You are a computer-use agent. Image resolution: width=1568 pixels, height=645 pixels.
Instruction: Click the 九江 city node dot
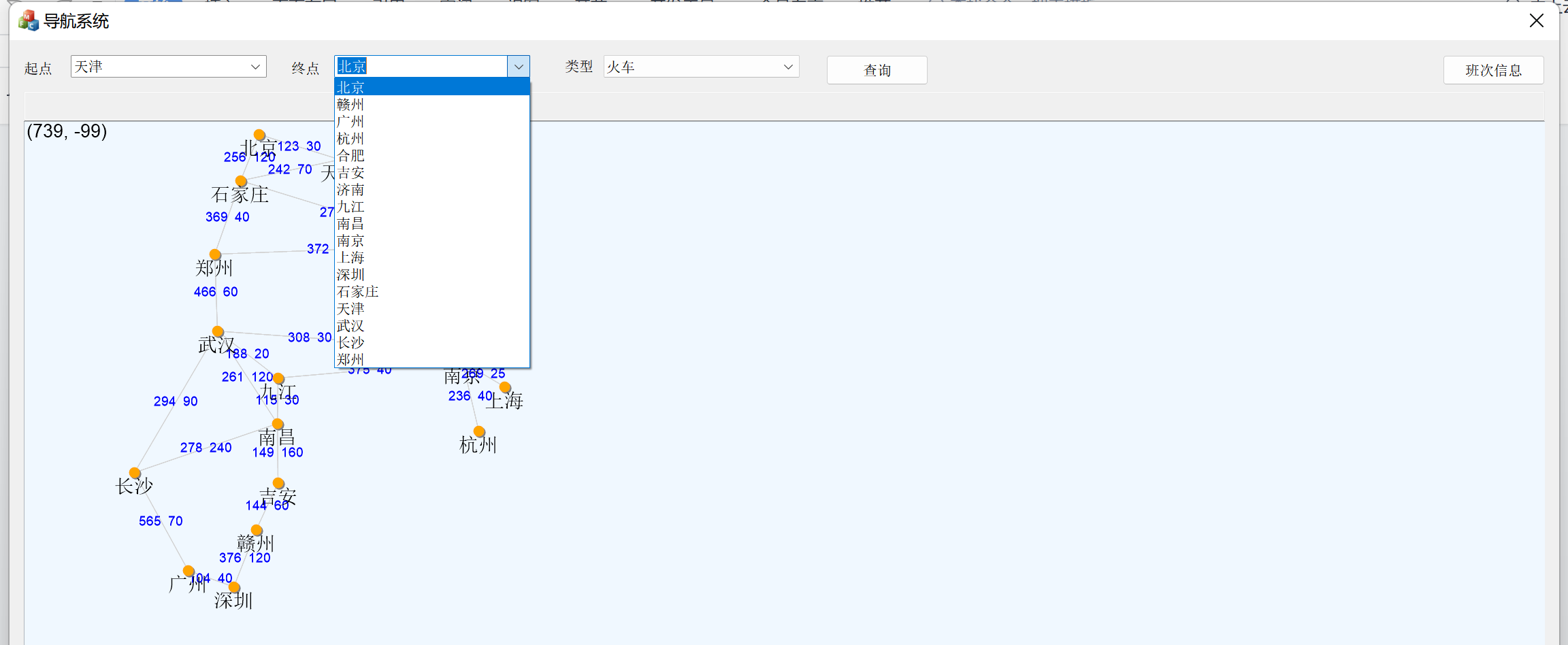coord(278,378)
